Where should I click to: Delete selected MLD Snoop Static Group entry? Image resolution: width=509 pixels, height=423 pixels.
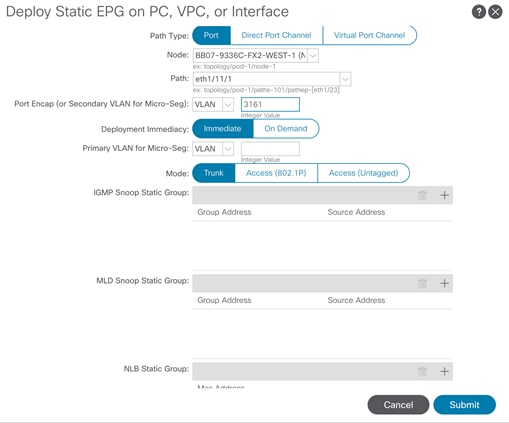point(422,283)
